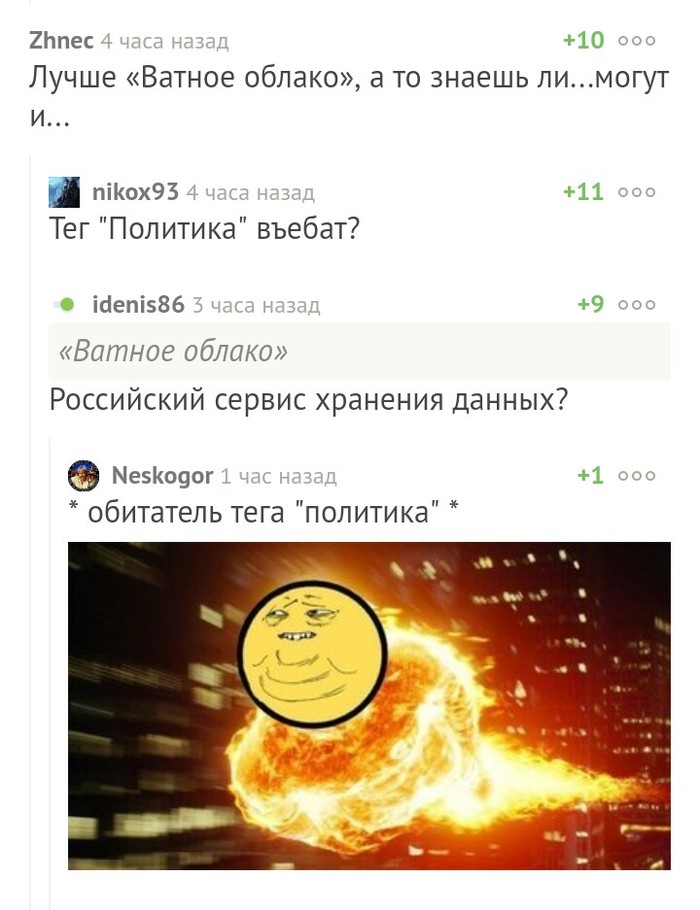Open nikox93's profile via username

(x=135, y=192)
